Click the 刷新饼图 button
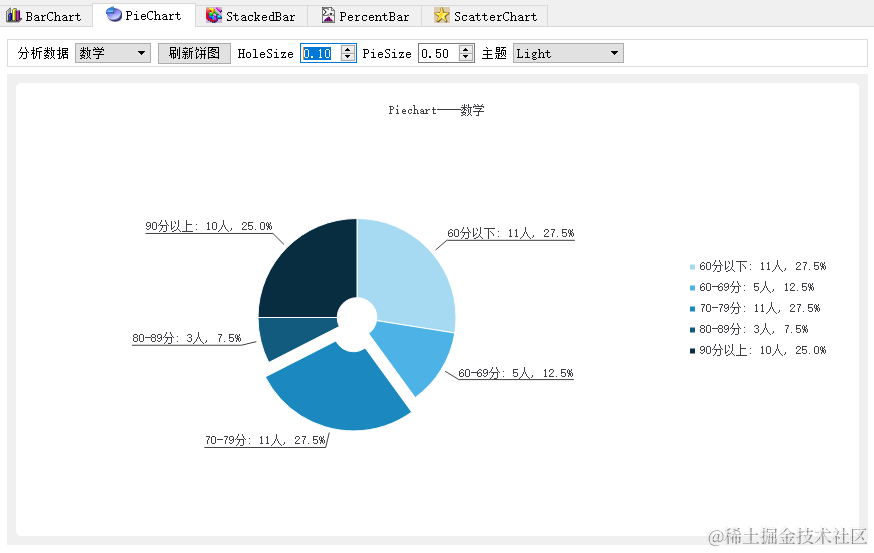The width and height of the screenshot is (874, 553). pos(194,54)
